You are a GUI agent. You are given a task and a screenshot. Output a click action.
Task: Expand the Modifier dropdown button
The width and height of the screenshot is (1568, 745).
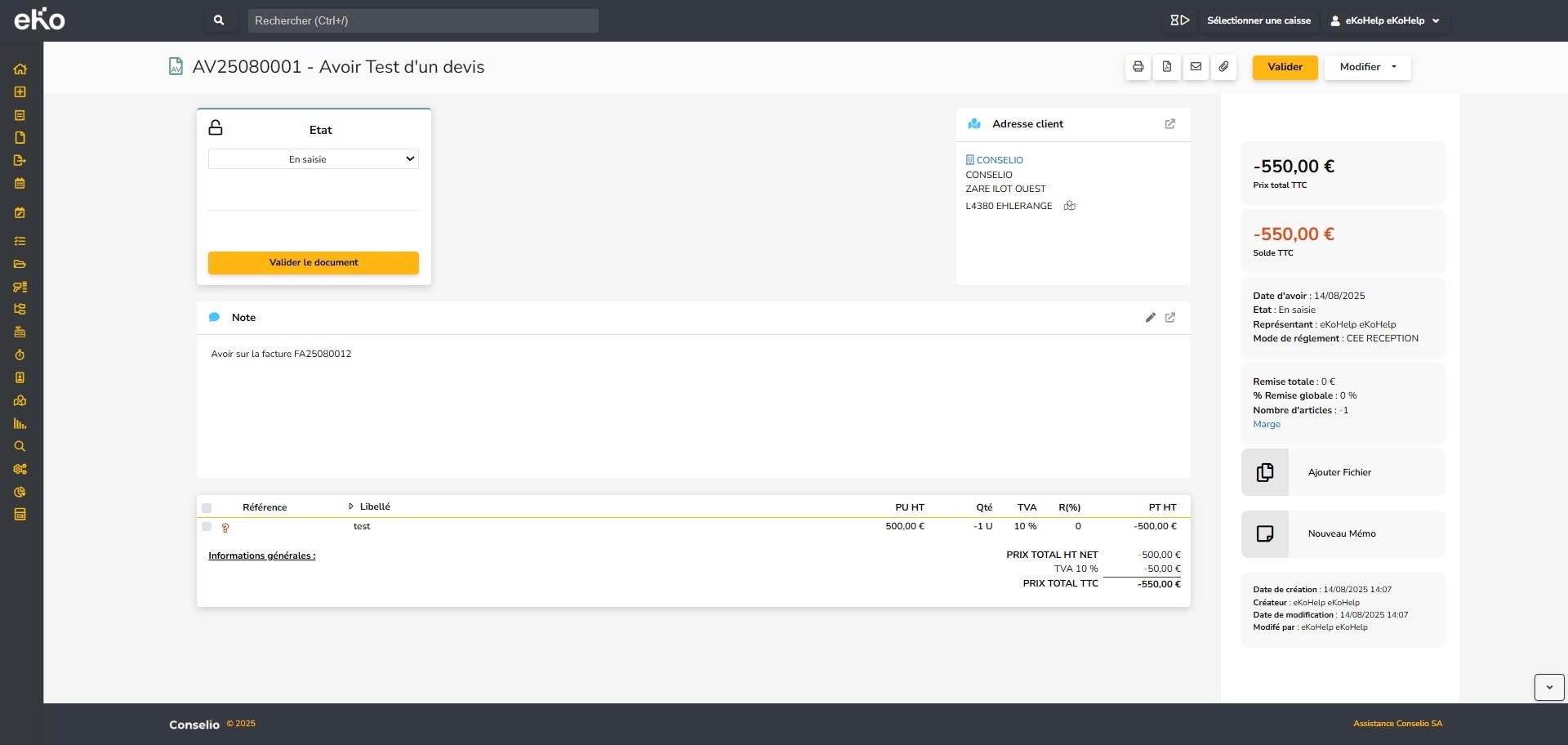(x=1367, y=67)
